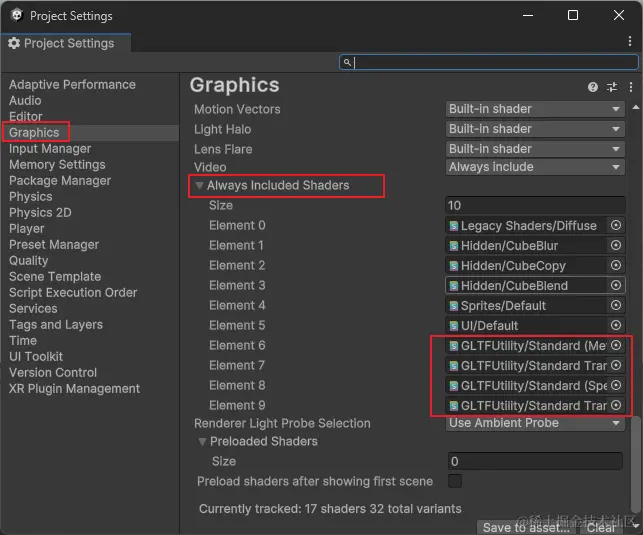Open Version Control settings

53,372
